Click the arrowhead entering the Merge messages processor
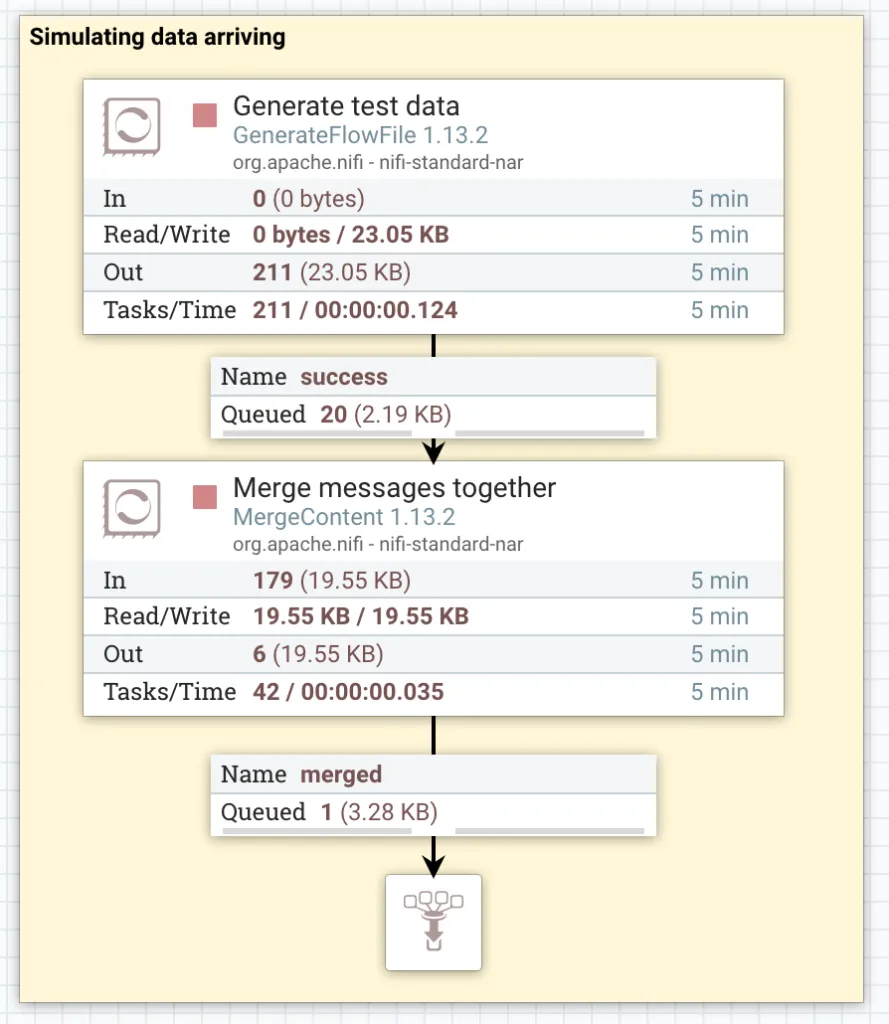Screen dimensions: 889x1024 [x=433, y=453]
